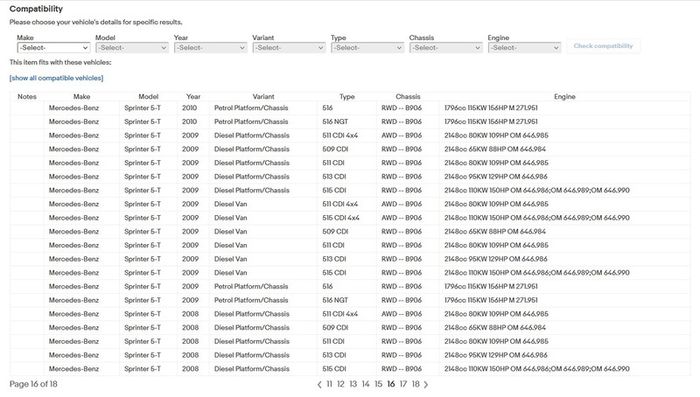This screenshot has width=700, height=397.
Task: Open the Variant dropdown
Action: pyautogui.click(x=289, y=47)
